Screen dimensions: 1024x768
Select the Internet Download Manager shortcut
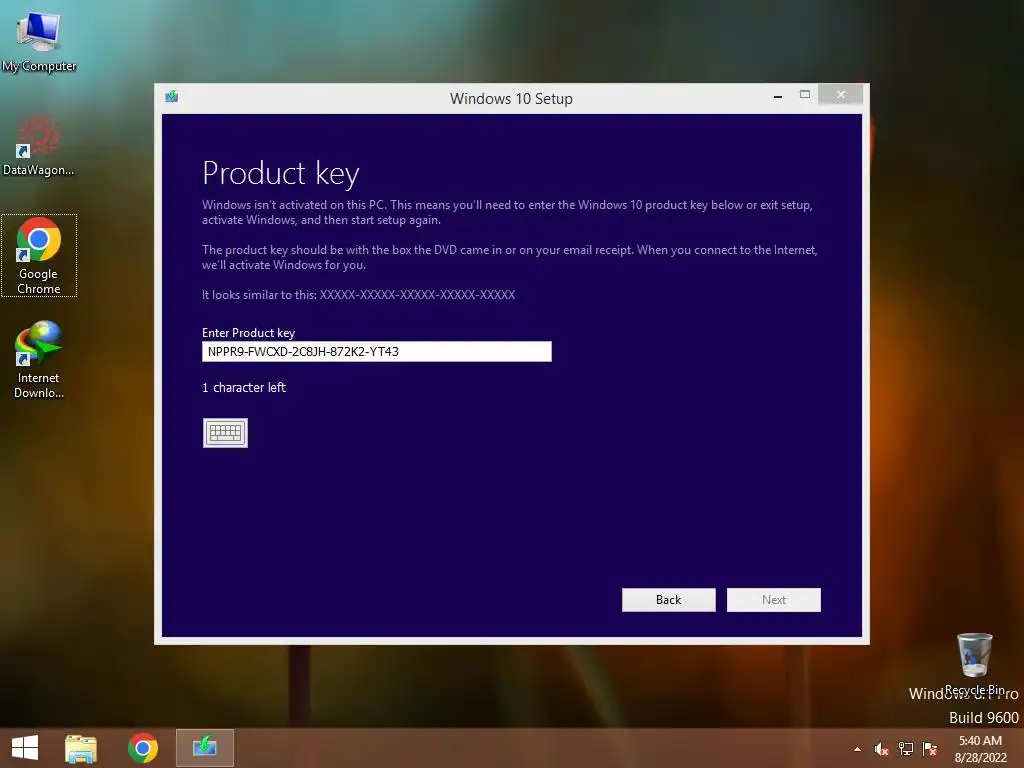pyautogui.click(x=39, y=359)
